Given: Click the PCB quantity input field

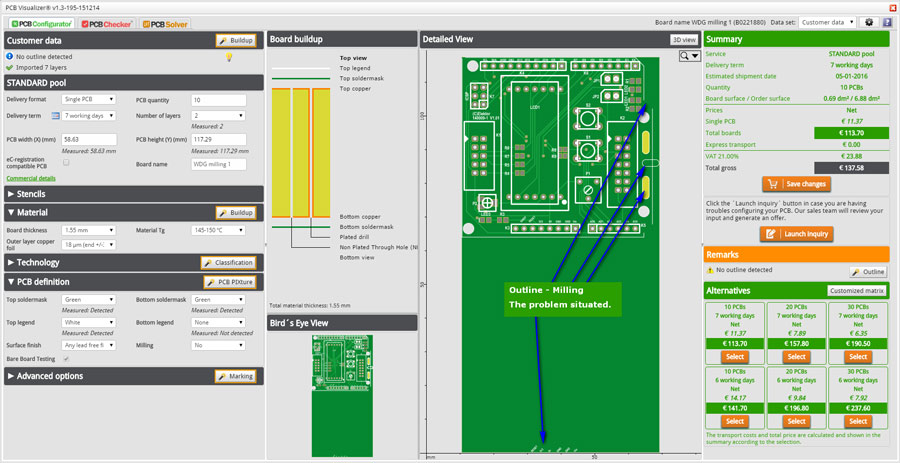Looking at the screenshot, I should tap(219, 100).
